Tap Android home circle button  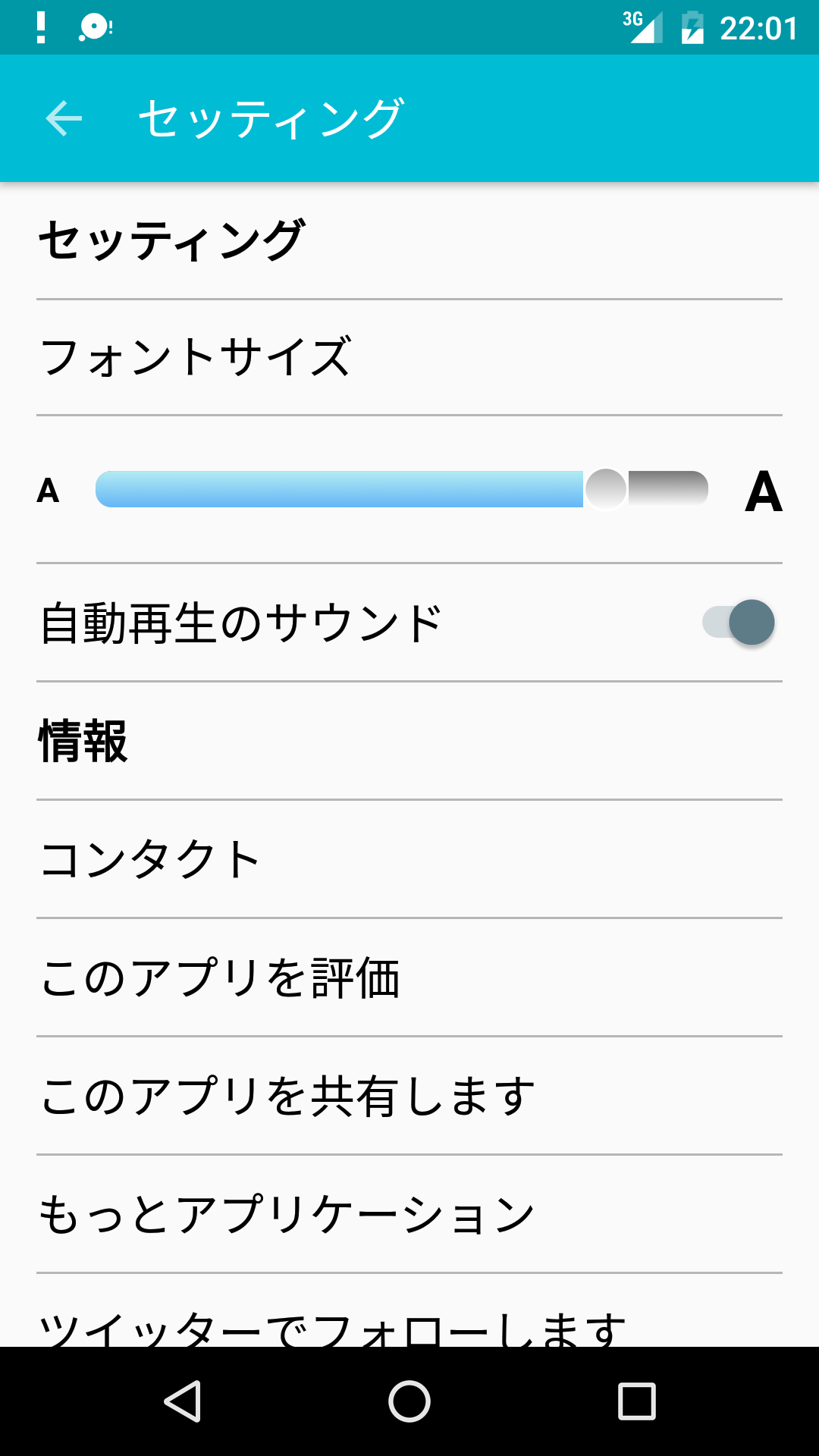point(409,1401)
